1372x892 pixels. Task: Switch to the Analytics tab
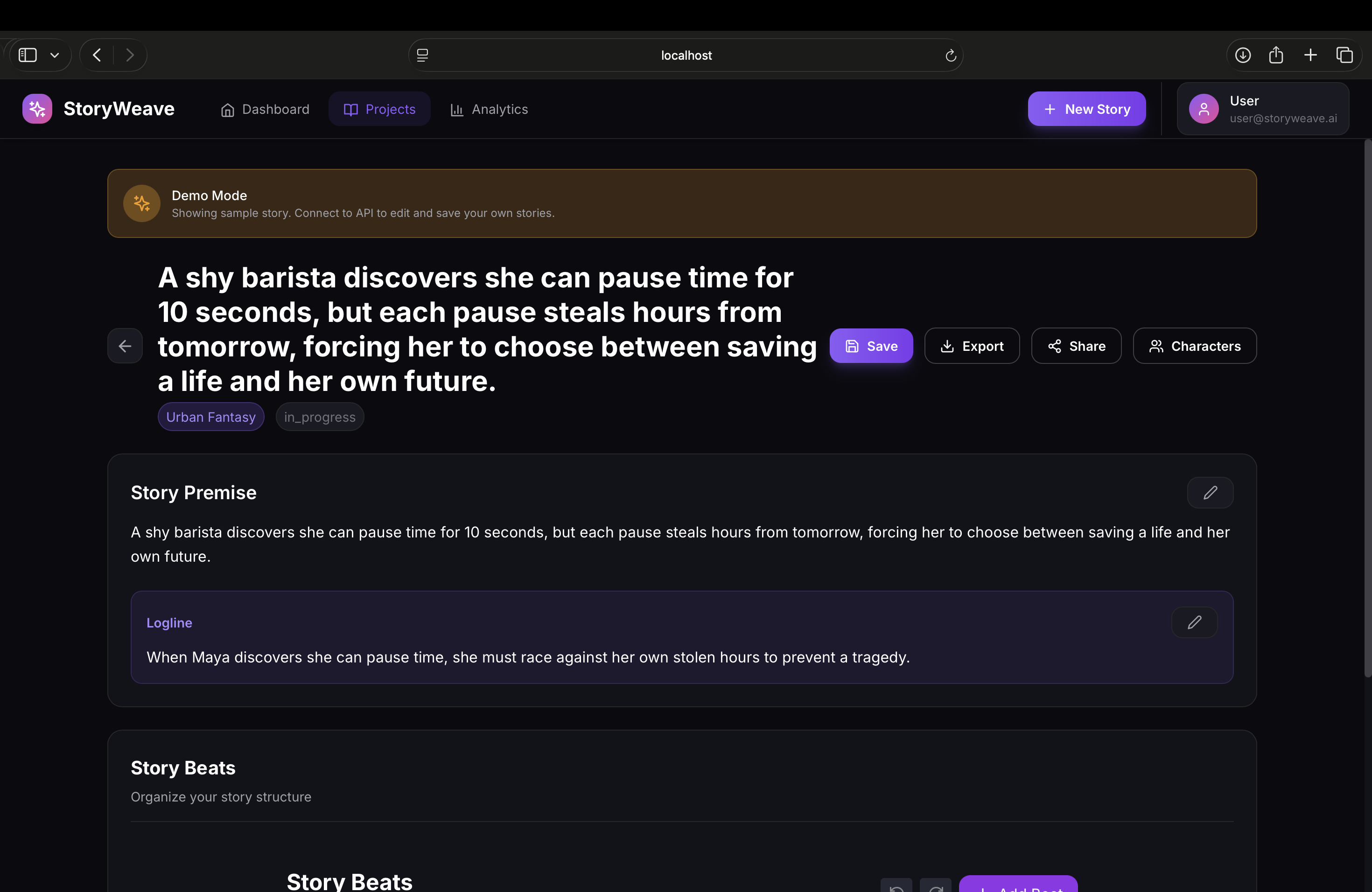[489, 110]
